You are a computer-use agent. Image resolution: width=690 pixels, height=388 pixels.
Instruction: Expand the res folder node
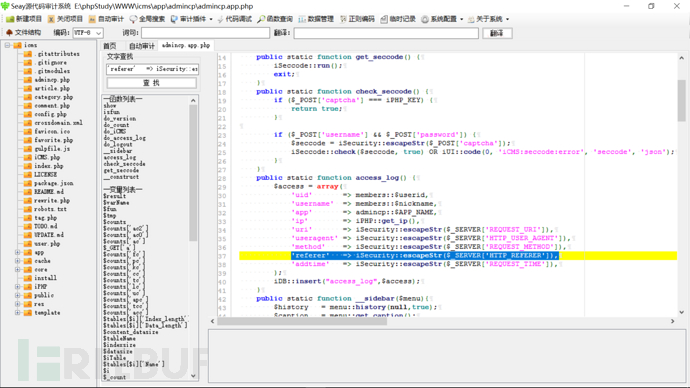click(x=18, y=304)
